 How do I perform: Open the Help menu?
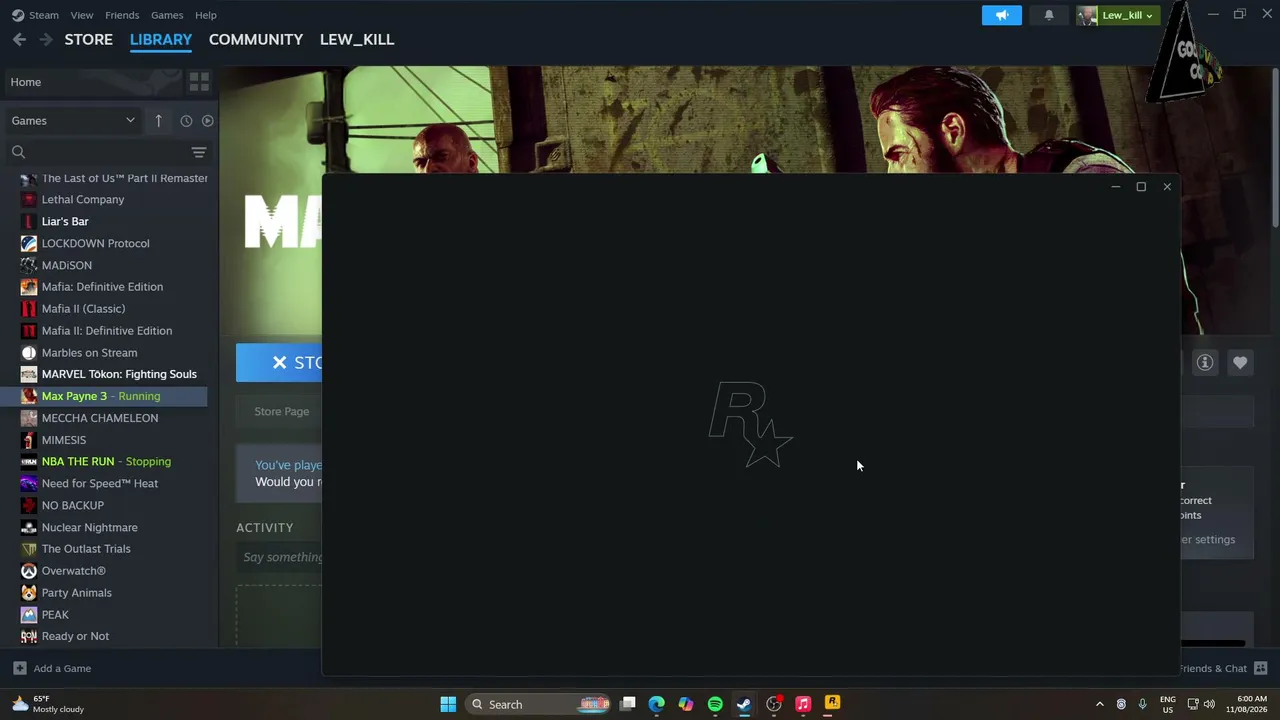point(206,15)
